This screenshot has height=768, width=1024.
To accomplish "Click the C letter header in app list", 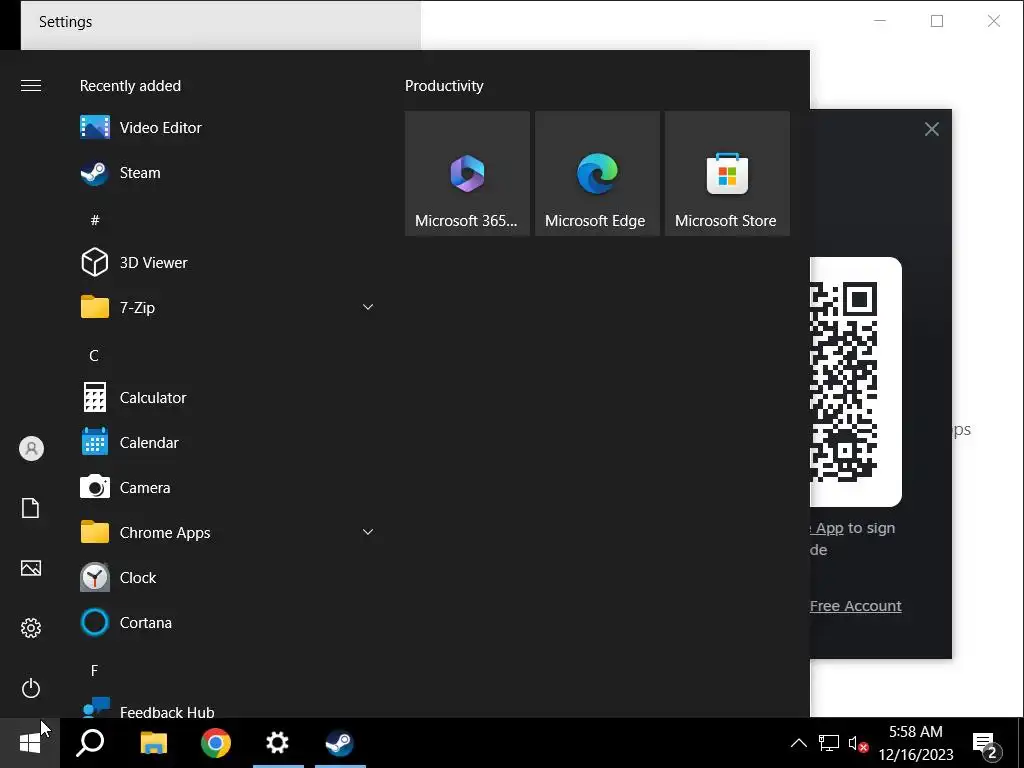I will coord(94,355).
